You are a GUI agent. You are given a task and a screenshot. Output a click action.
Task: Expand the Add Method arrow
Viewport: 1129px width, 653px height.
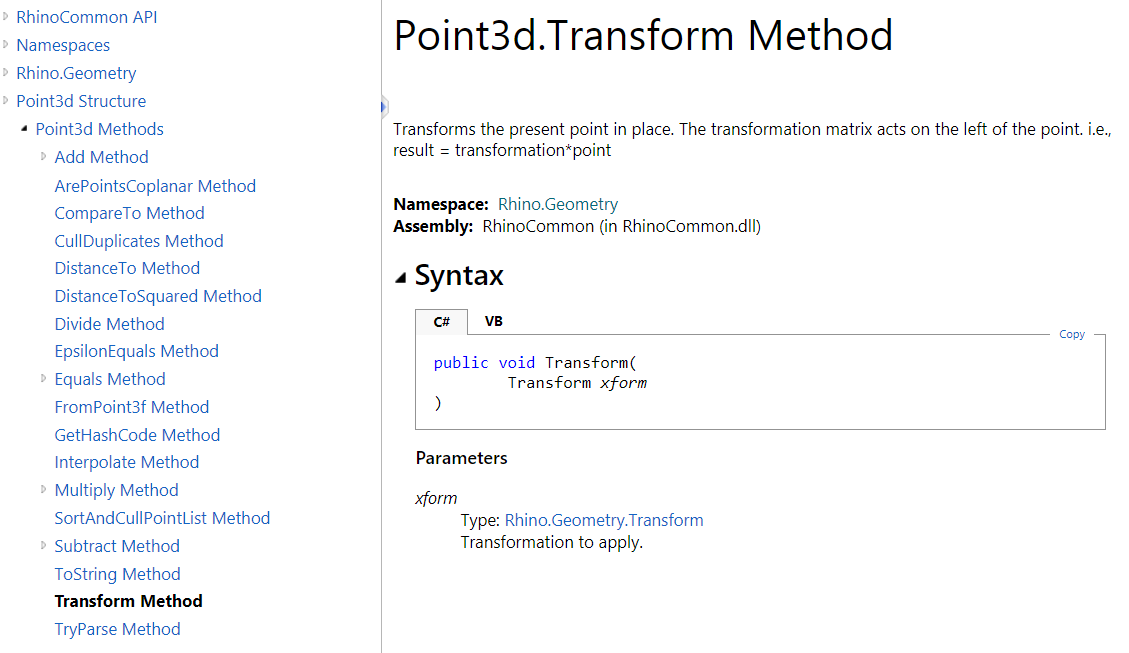click(x=44, y=156)
